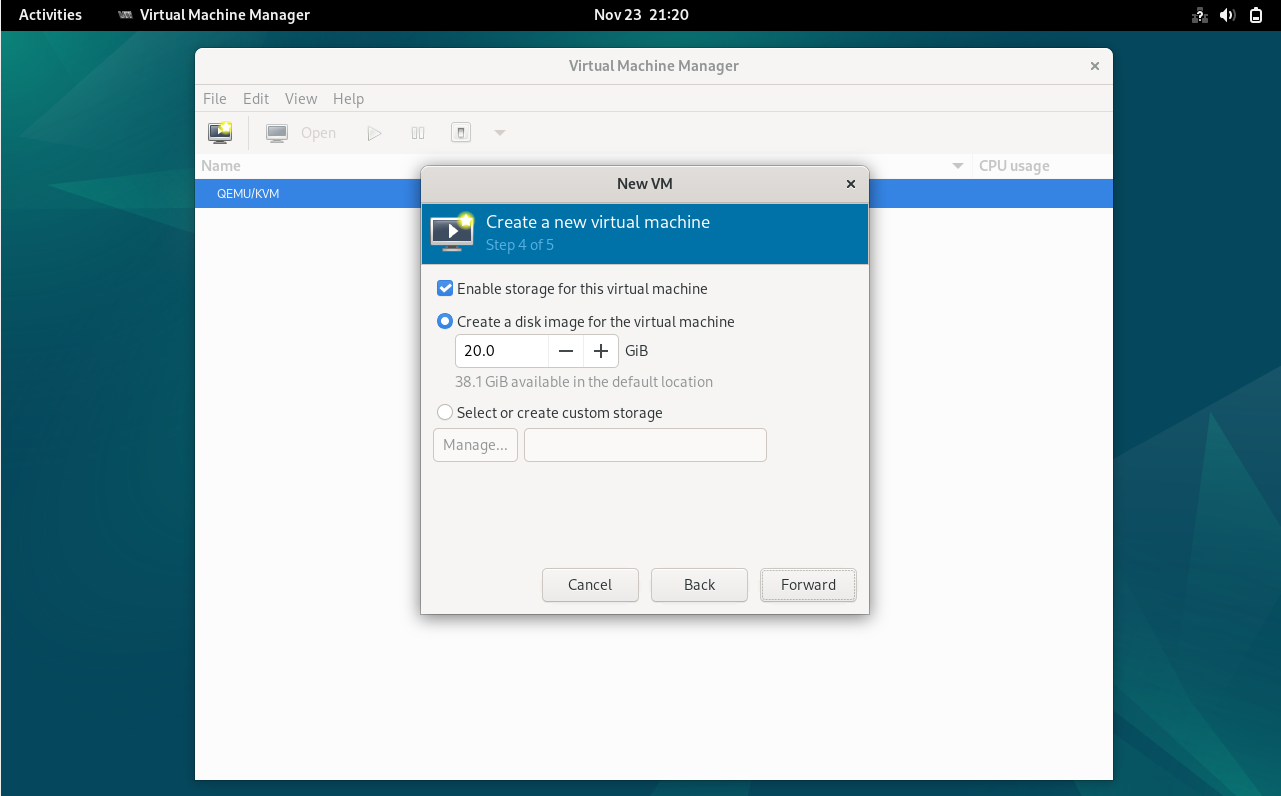Click the Run play toolbar icon

tap(374, 133)
